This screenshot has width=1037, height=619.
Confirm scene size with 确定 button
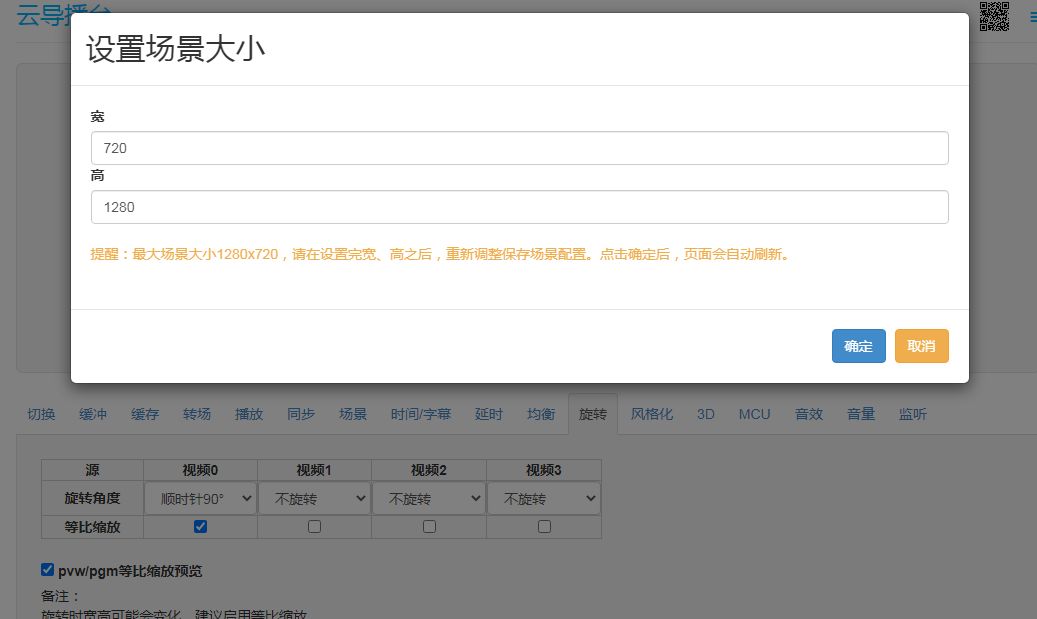click(x=858, y=346)
